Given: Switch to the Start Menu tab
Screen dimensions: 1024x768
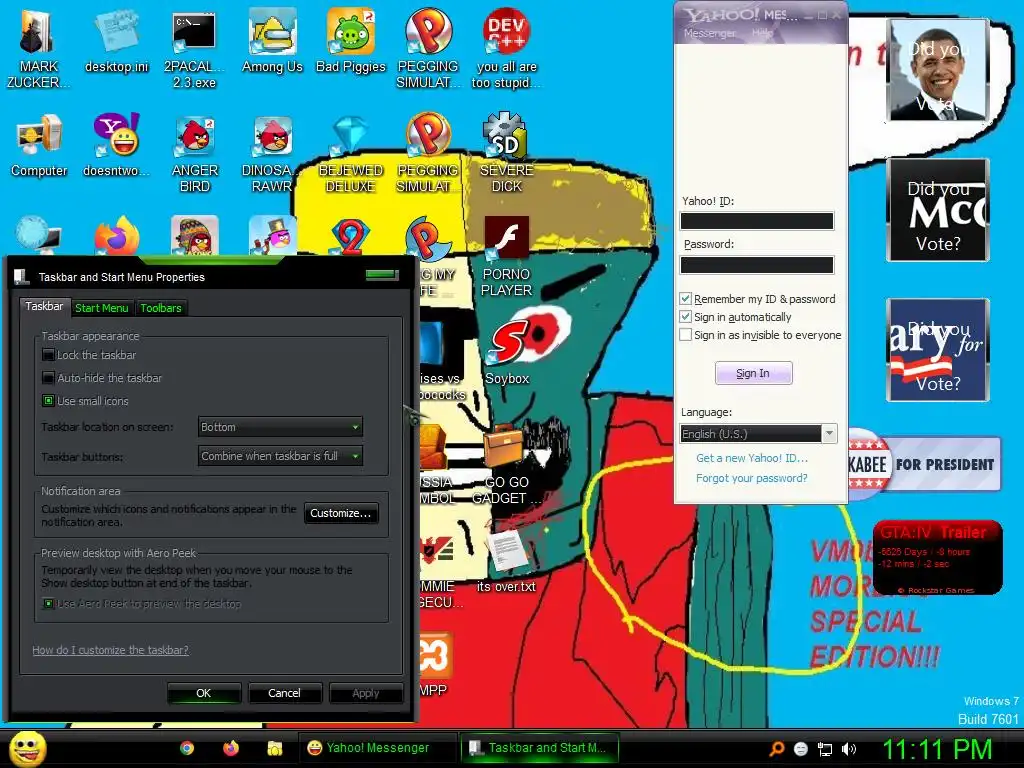Looking at the screenshot, I should point(101,308).
